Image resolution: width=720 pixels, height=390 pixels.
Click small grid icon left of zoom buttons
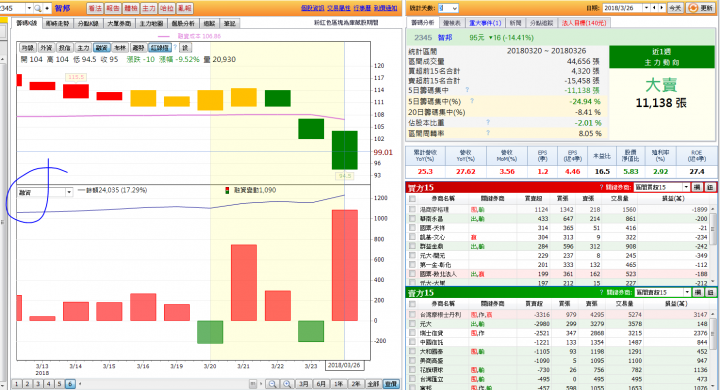tap(253, 384)
